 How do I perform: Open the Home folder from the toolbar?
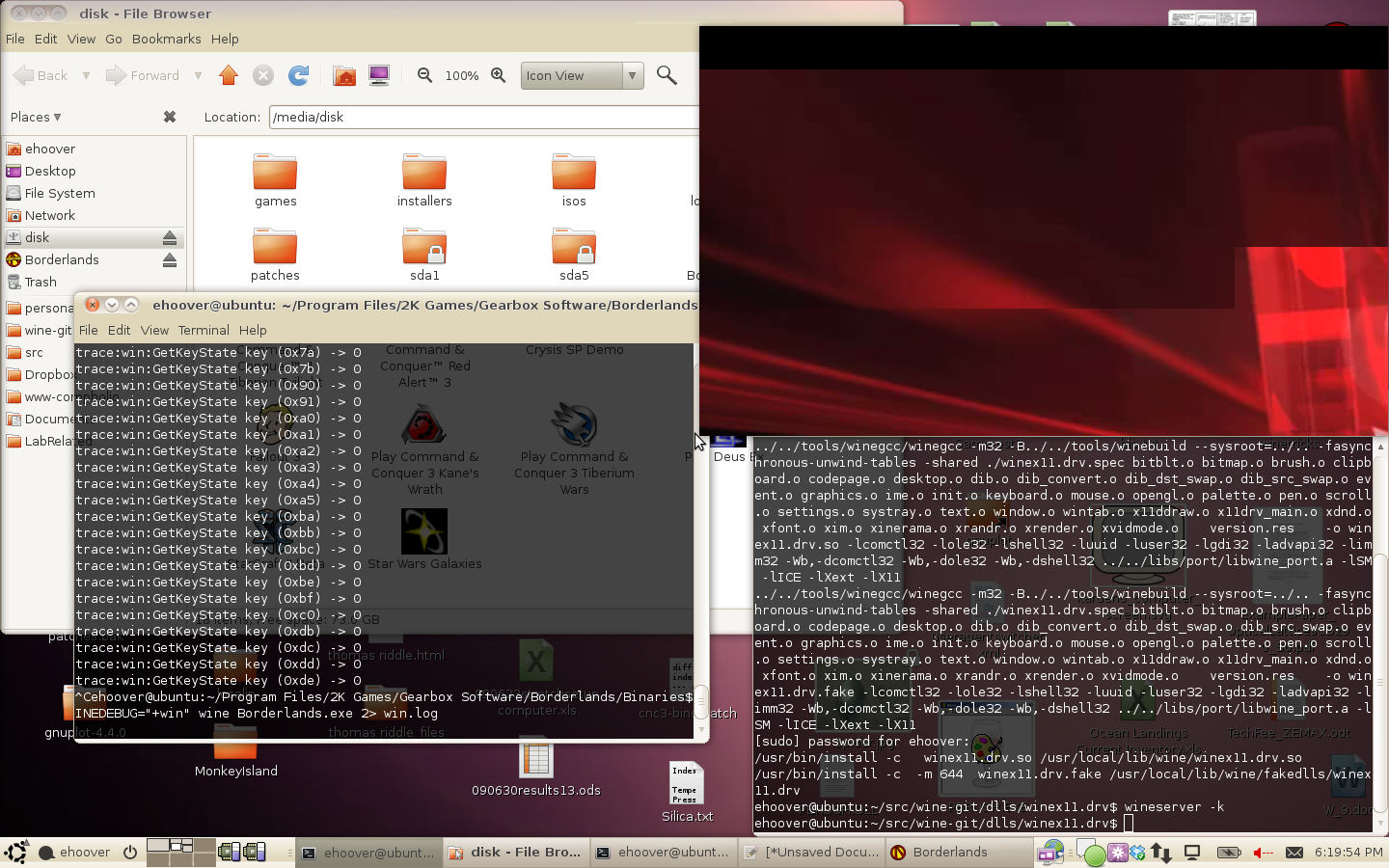pos(344,75)
